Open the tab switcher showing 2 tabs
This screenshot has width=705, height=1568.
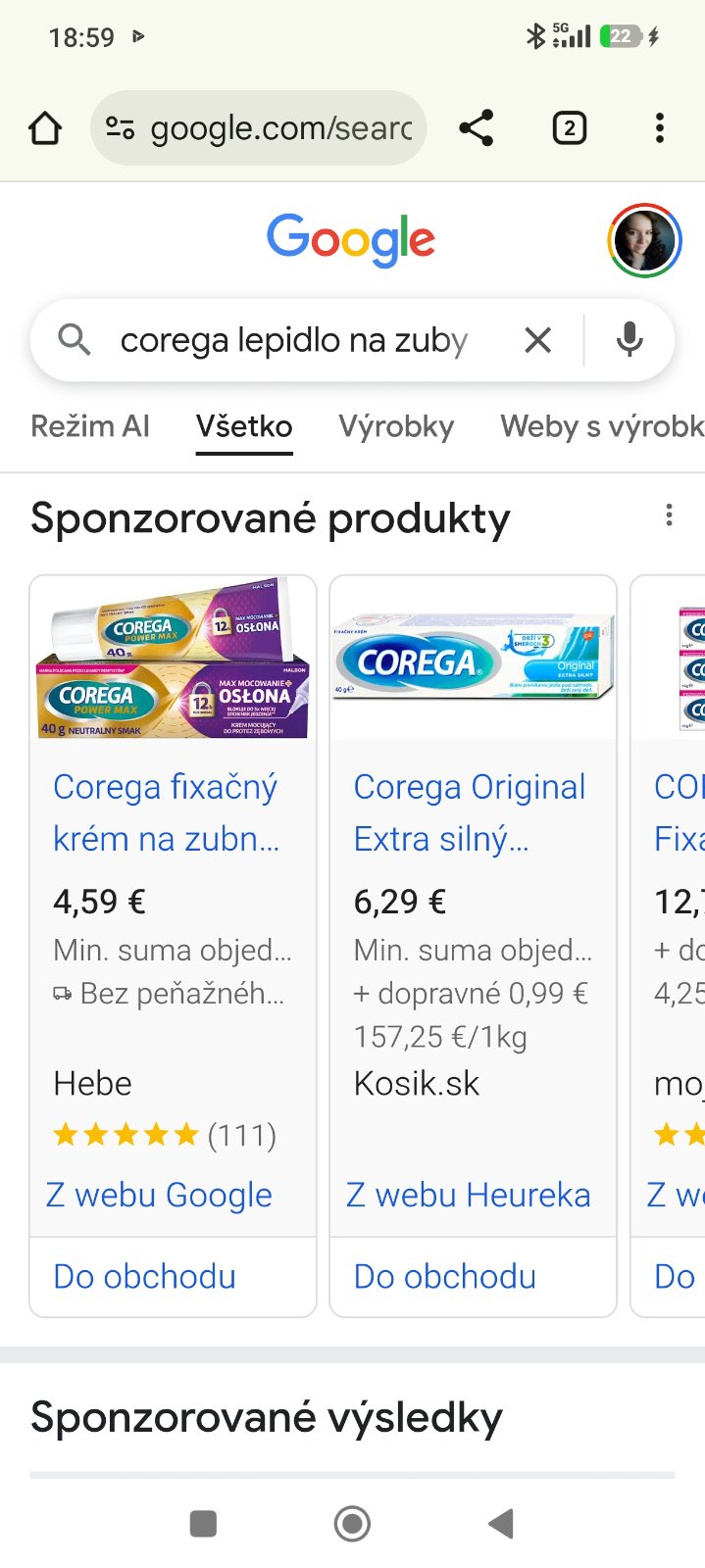point(570,128)
